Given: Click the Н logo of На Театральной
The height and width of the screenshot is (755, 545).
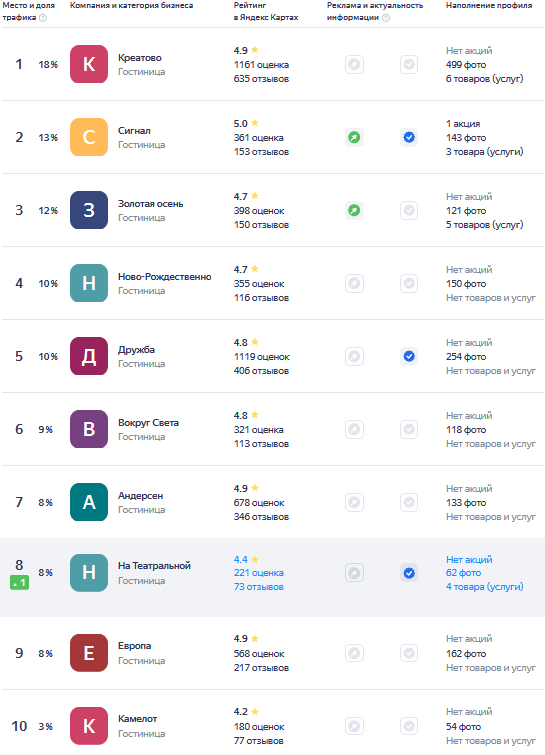Looking at the screenshot, I should pyautogui.click(x=89, y=573).
